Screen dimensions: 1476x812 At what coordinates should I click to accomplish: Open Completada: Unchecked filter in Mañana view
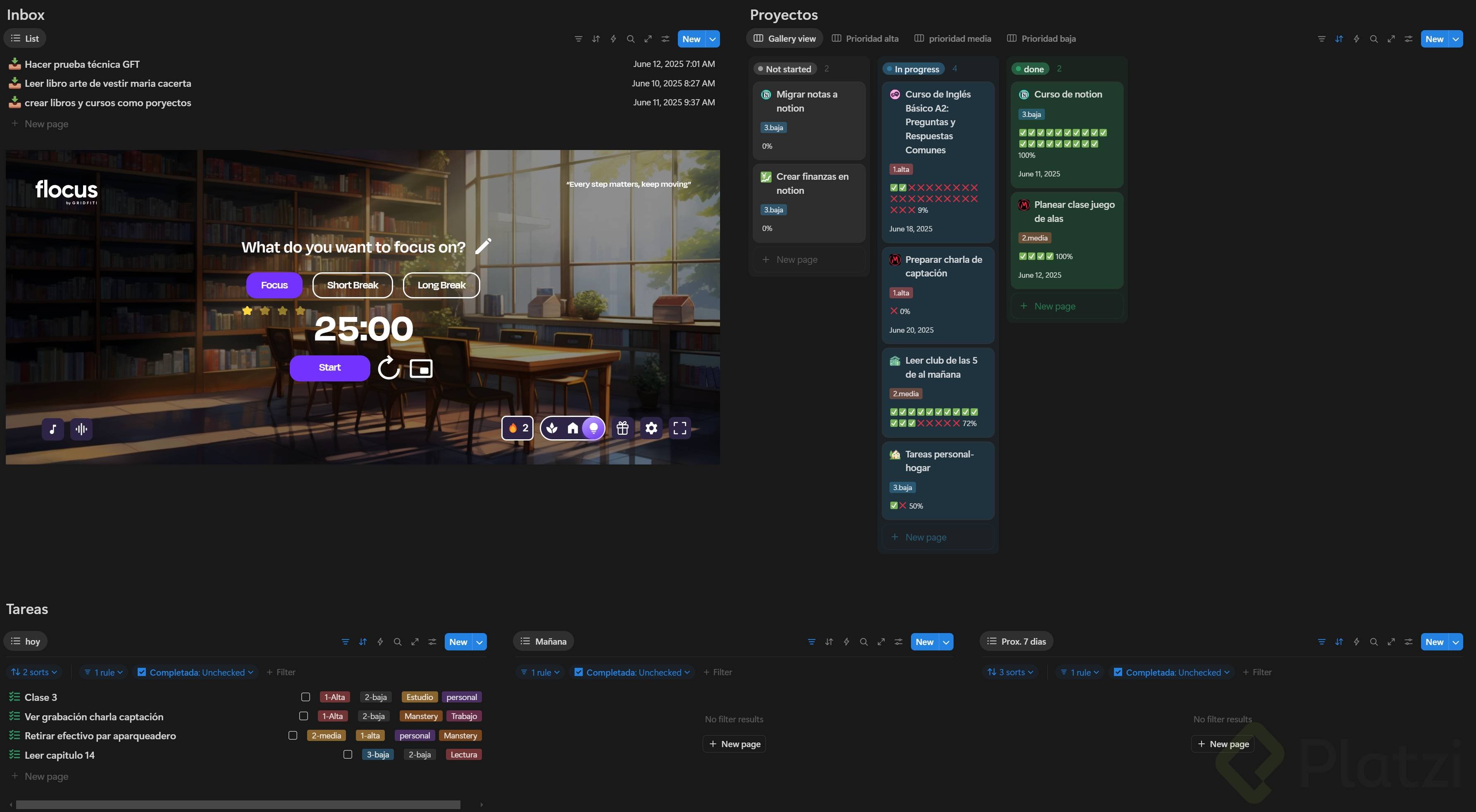(x=633, y=672)
